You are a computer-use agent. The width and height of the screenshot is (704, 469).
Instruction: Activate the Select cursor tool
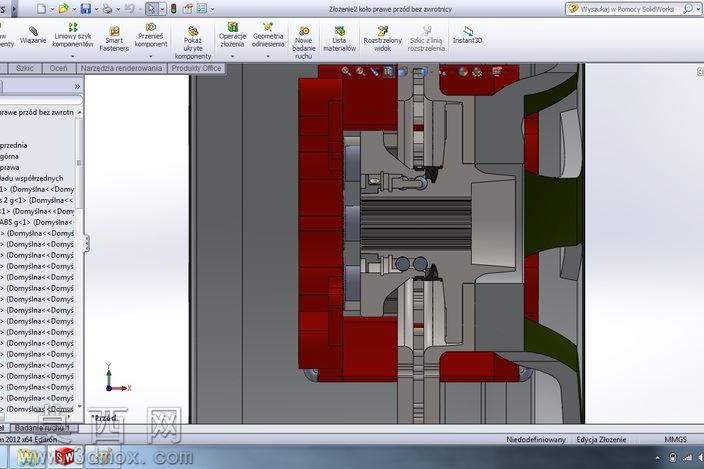click(x=152, y=9)
